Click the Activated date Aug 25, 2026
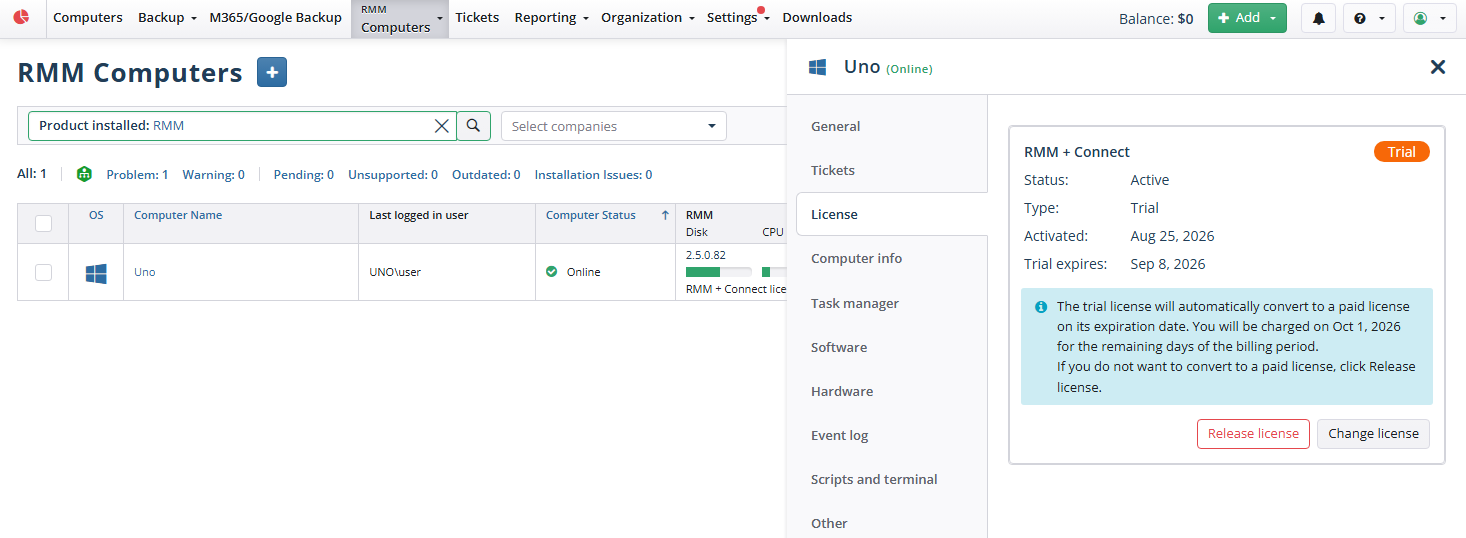This screenshot has width=1466, height=538. (1173, 236)
